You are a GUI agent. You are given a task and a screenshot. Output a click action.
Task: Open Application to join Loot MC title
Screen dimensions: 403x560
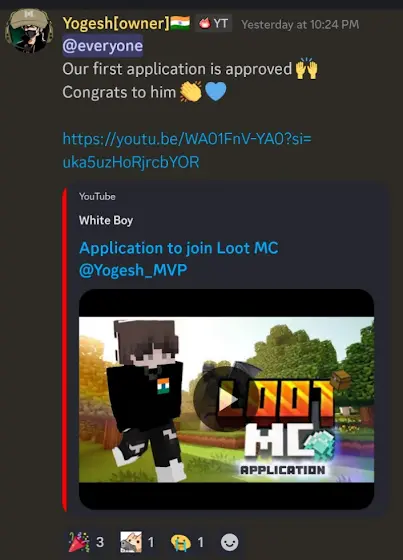click(179, 259)
